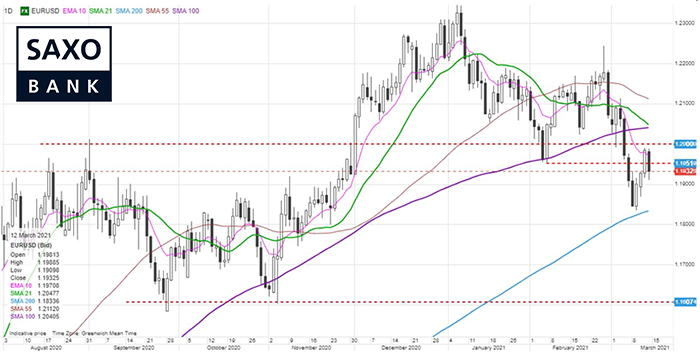Click the Saxo Bank logo
The height and width of the screenshot is (360, 700).
(64, 63)
